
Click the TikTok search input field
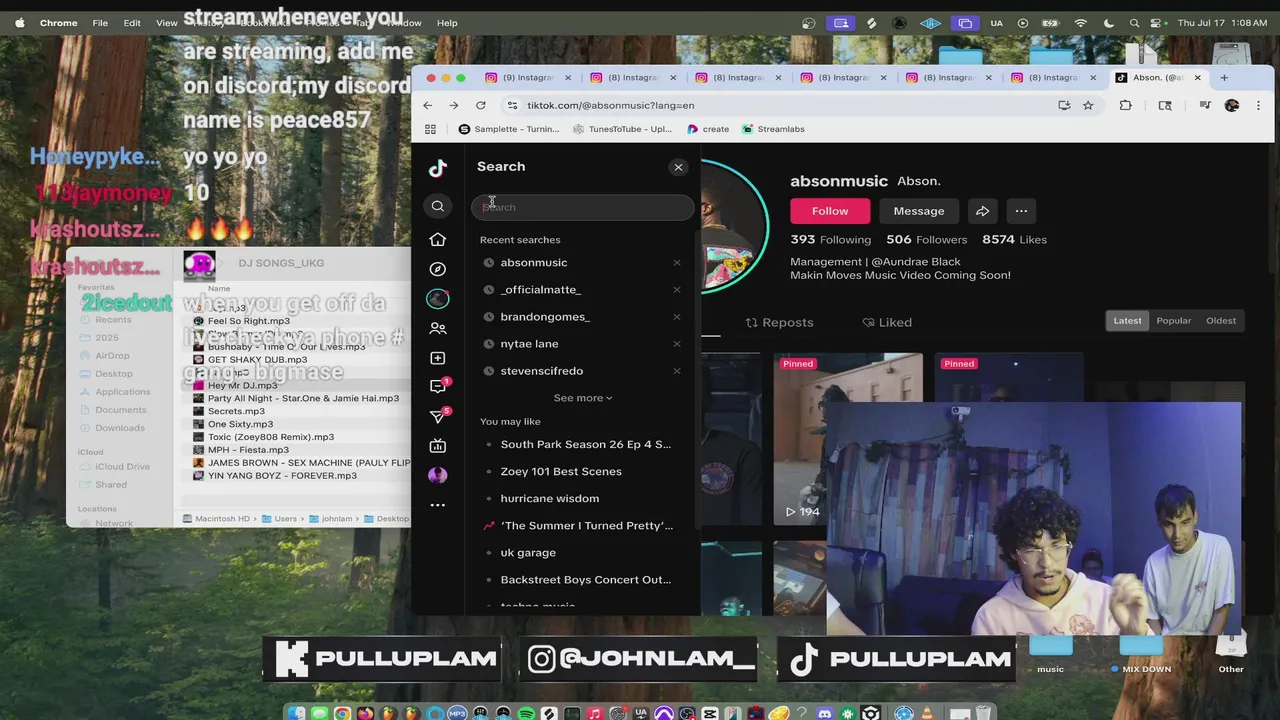pyautogui.click(x=583, y=207)
